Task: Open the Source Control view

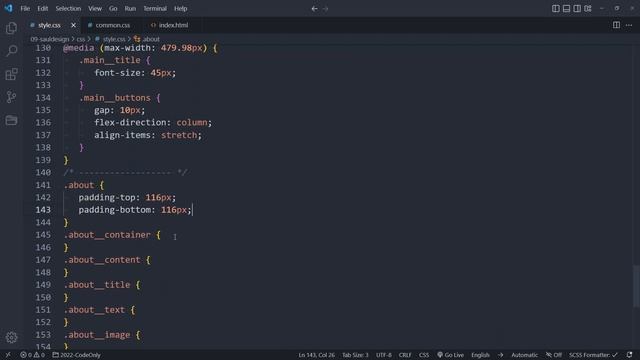Action: (11, 97)
